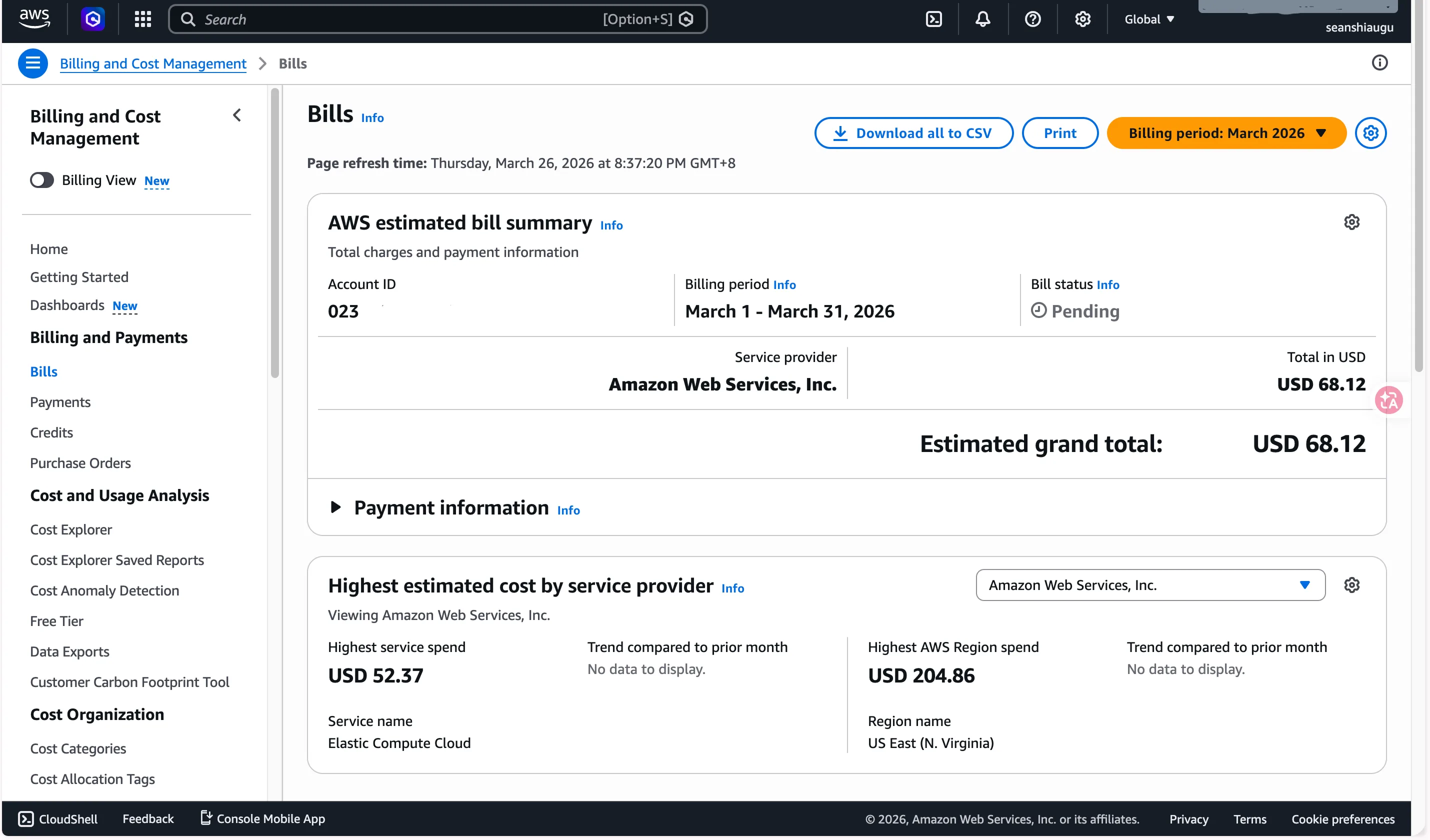Click Info link beside Payment information

click(x=568, y=510)
